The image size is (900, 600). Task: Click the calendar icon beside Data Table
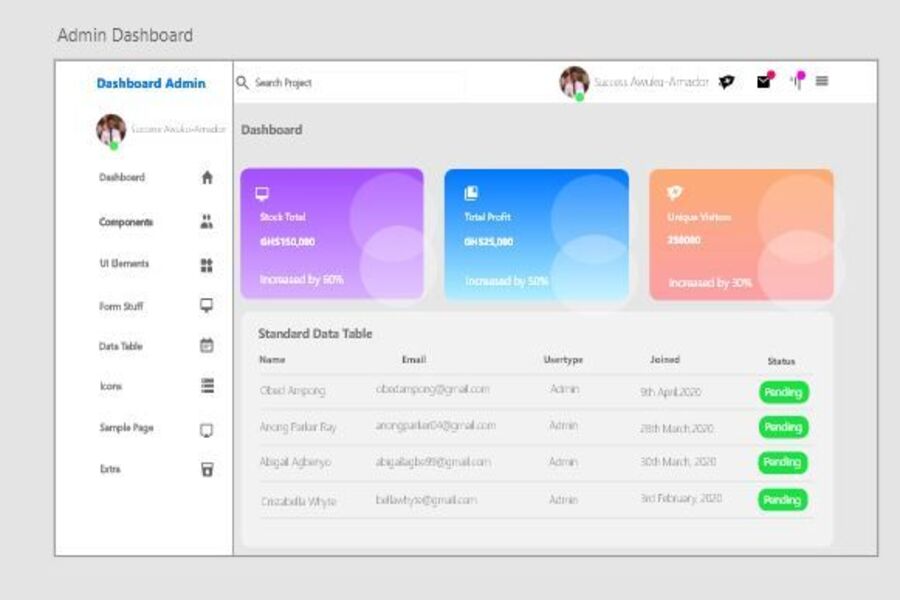point(207,346)
